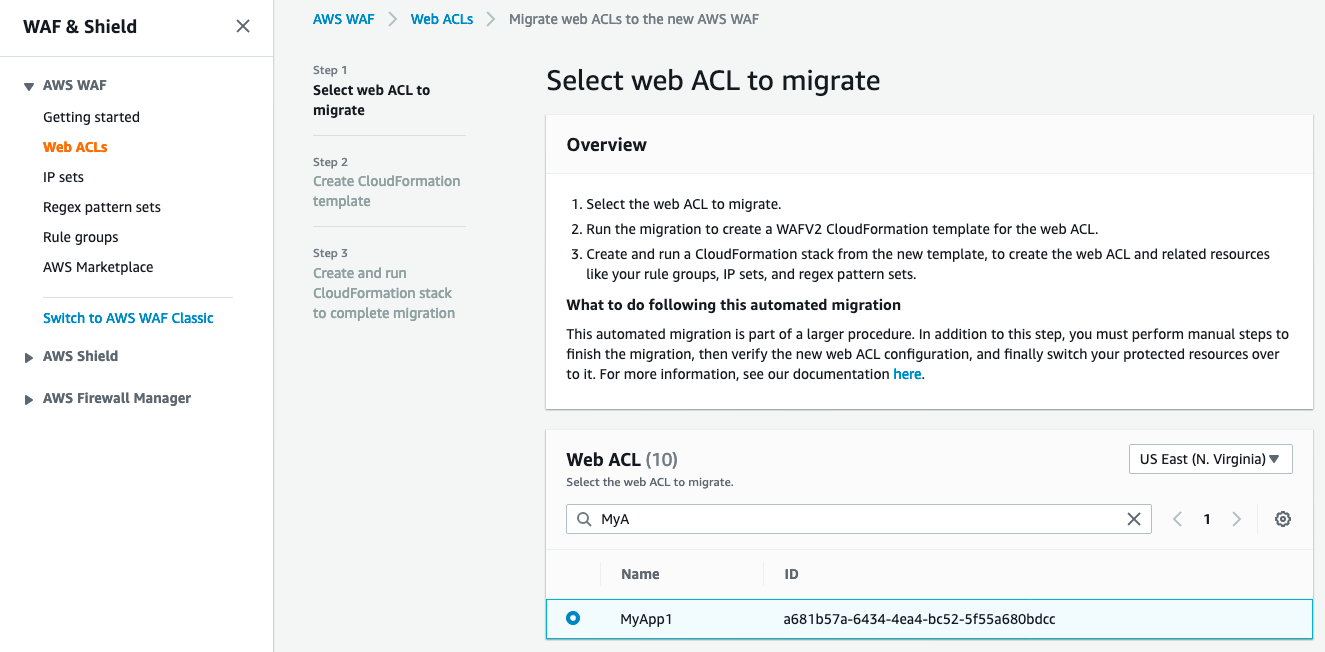This screenshot has width=1325, height=652.
Task: Expand the AWS Firewall Manager section
Action: pos(28,398)
